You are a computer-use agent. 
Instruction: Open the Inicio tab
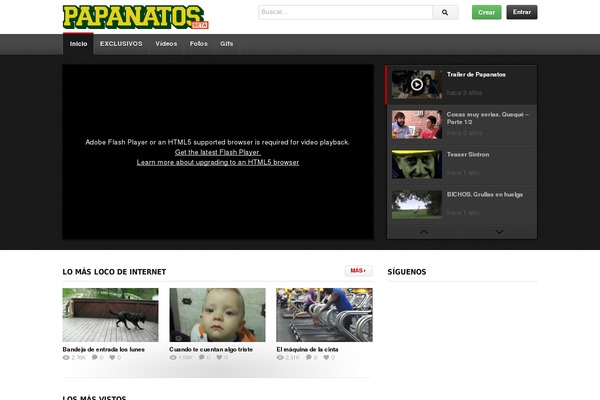tap(78, 44)
